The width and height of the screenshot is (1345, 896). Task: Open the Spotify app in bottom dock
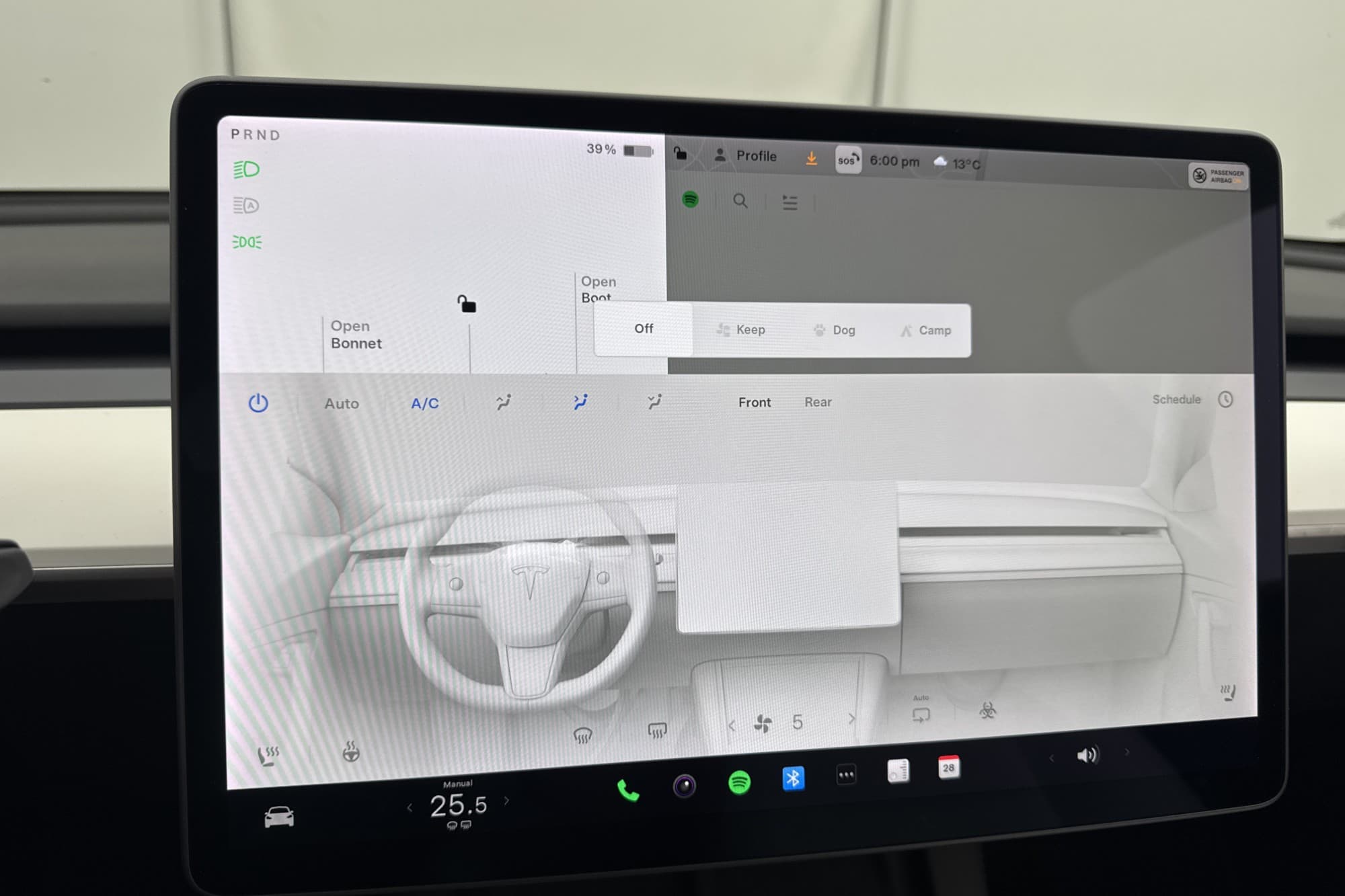739,782
